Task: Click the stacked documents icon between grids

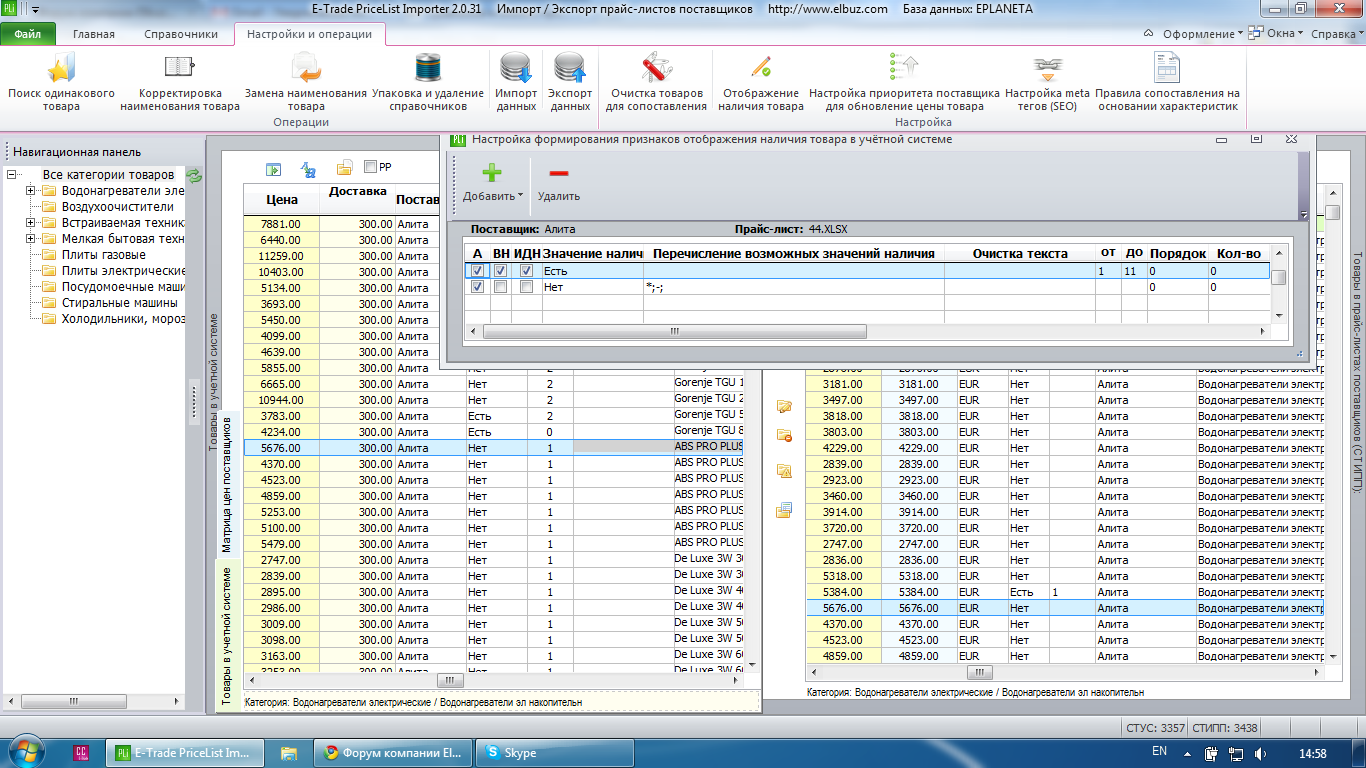Action: coord(784,510)
